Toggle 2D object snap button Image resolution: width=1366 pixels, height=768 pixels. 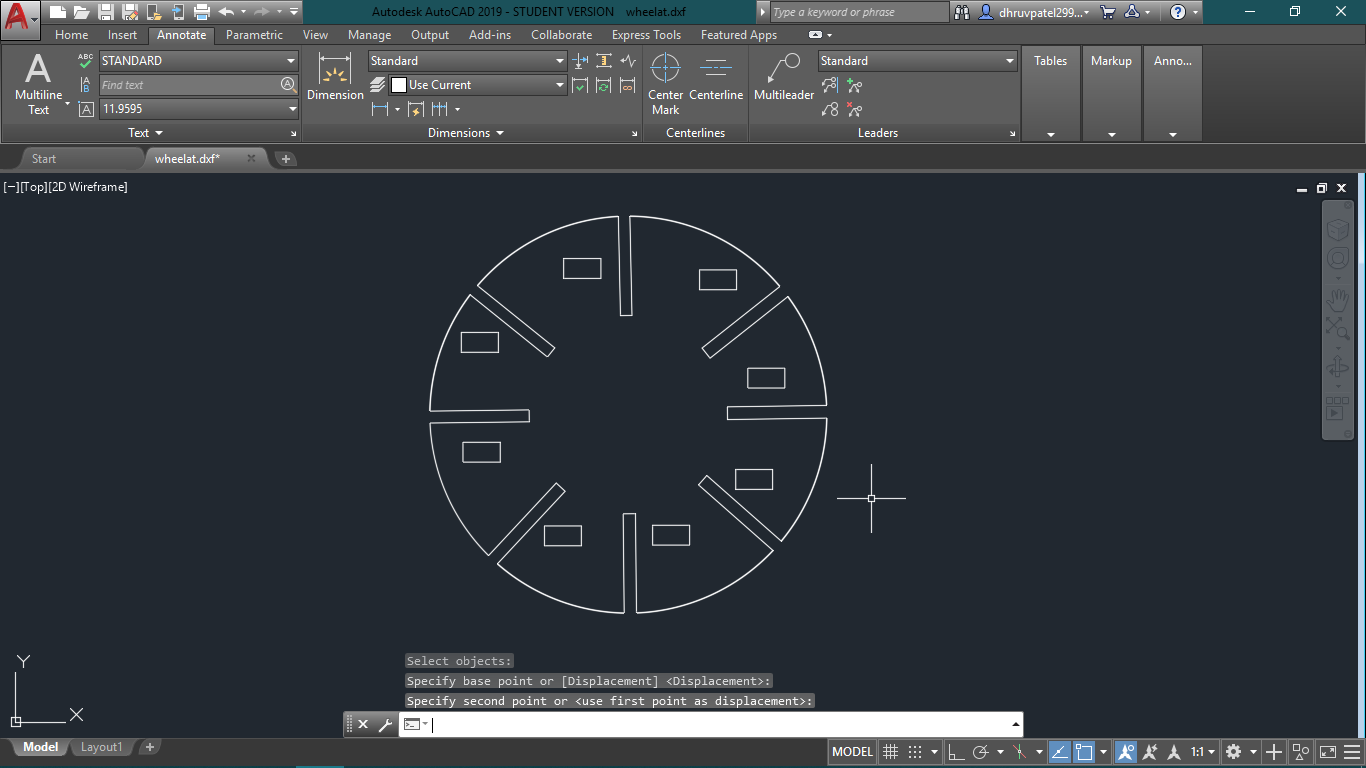click(x=1083, y=752)
